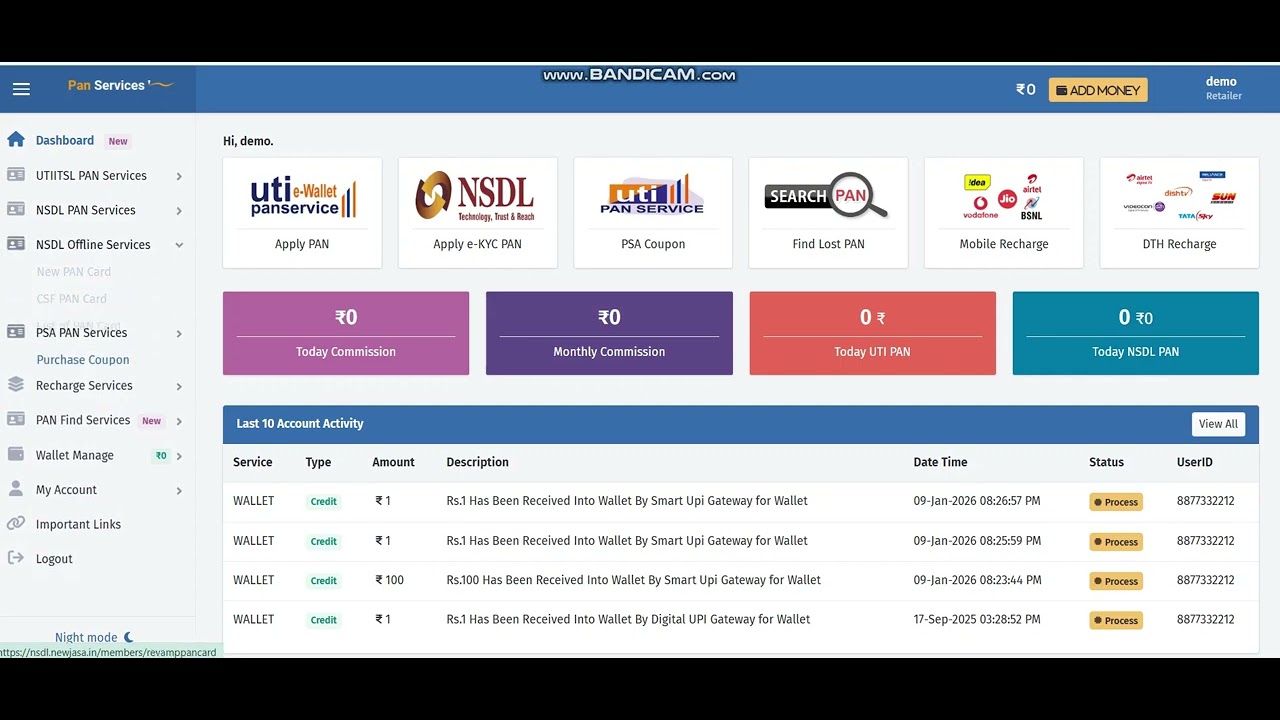
Task: Click the Monthly Commission tile
Action: 609,333
